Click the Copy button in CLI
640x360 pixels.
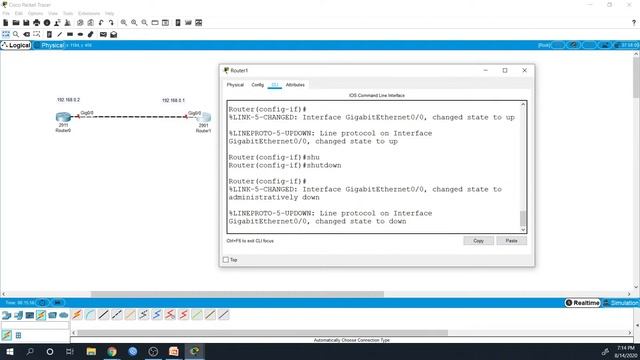(x=478, y=241)
